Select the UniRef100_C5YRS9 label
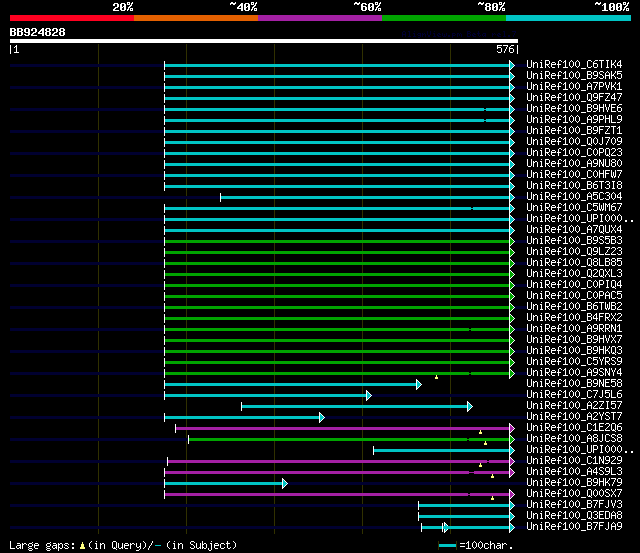This screenshot has height=553, width=640. point(574,362)
